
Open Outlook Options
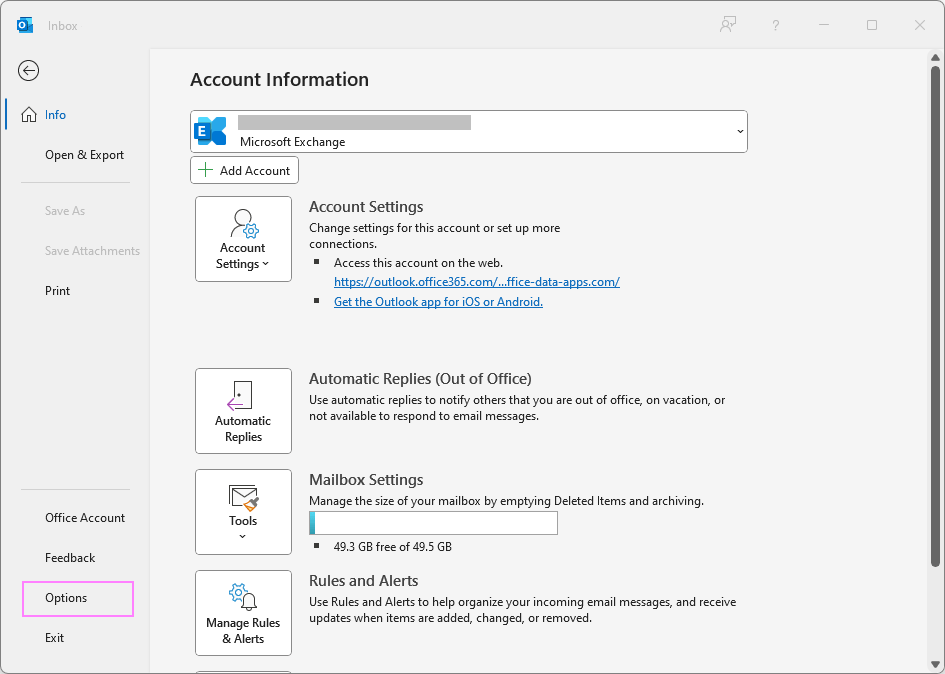pos(66,598)
